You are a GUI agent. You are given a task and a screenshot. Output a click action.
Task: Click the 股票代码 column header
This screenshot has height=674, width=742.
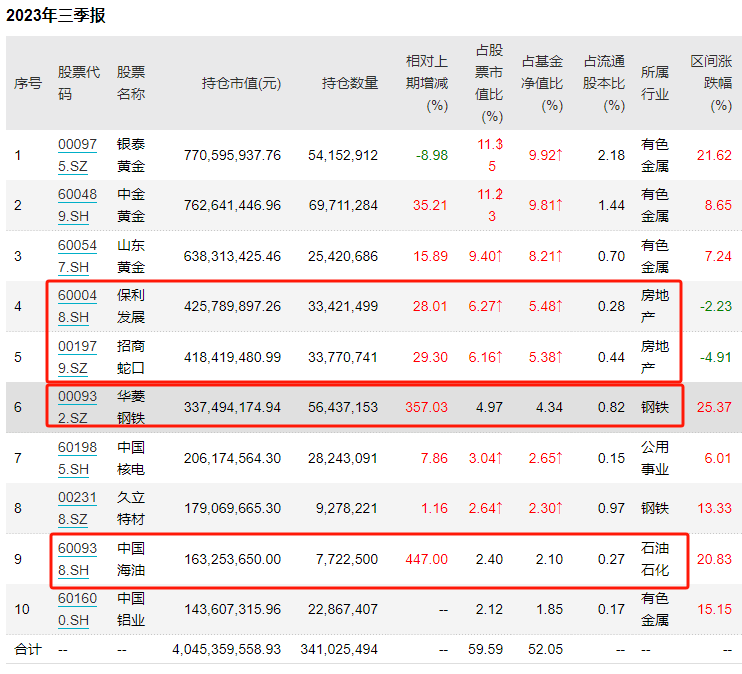pos(79,83)
